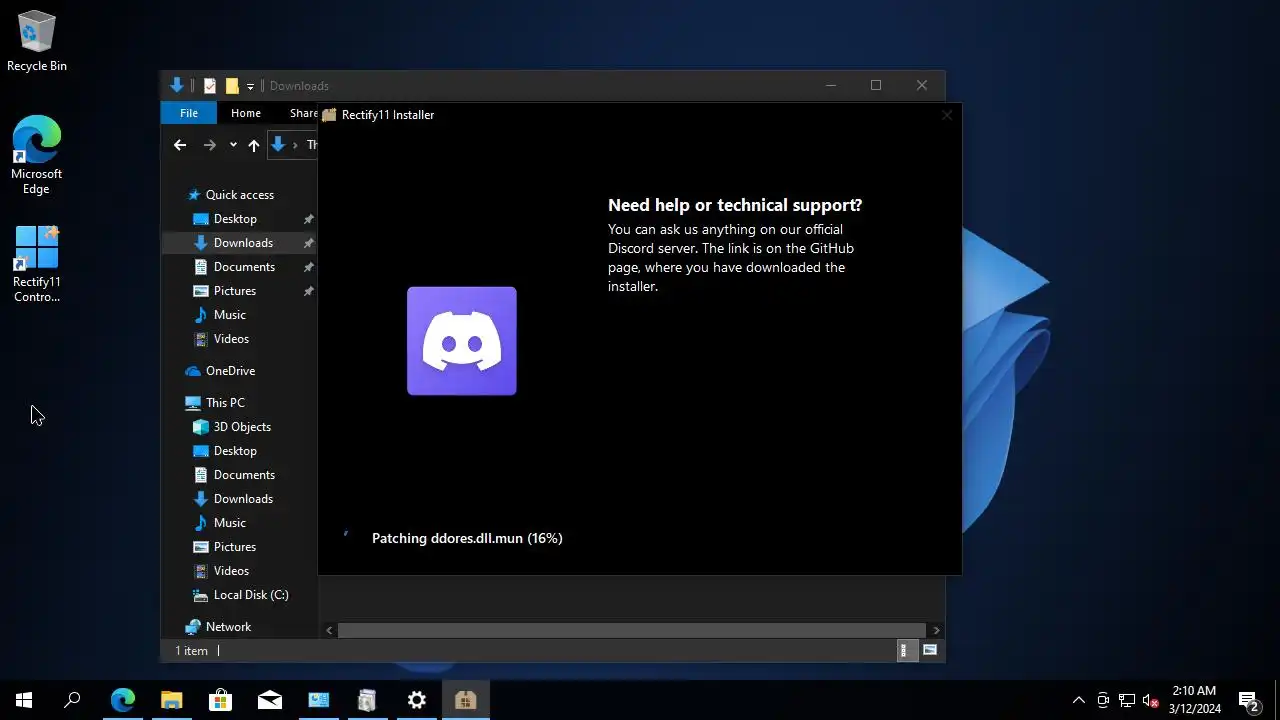Click the 1 item status bar text

coord(192,651)
